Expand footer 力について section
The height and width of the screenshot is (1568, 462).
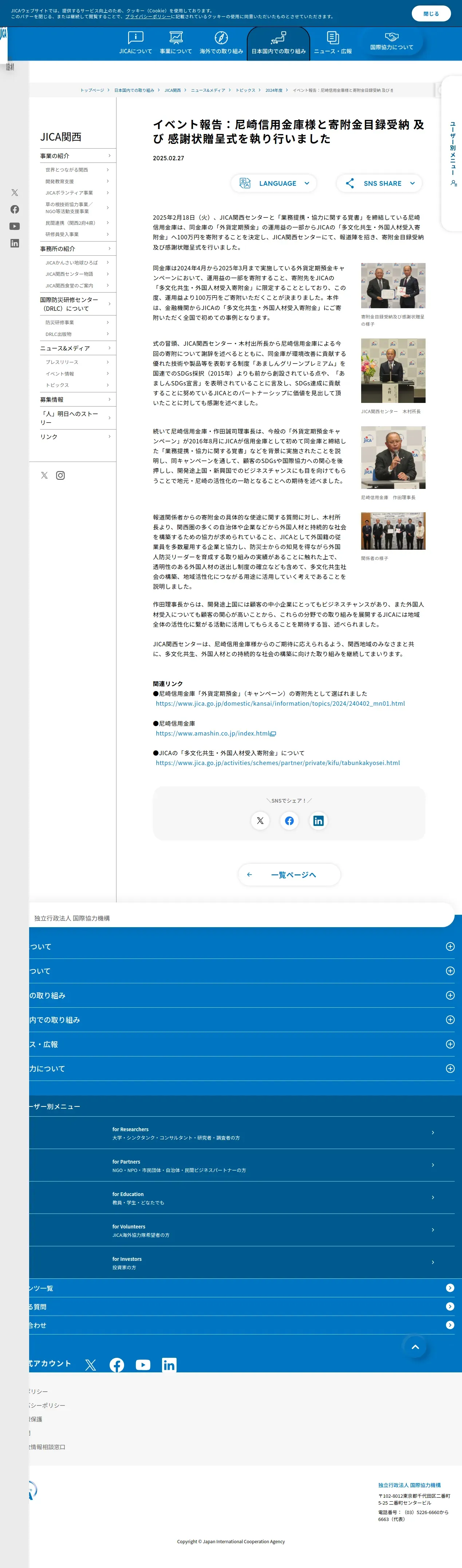[450, 1068]
